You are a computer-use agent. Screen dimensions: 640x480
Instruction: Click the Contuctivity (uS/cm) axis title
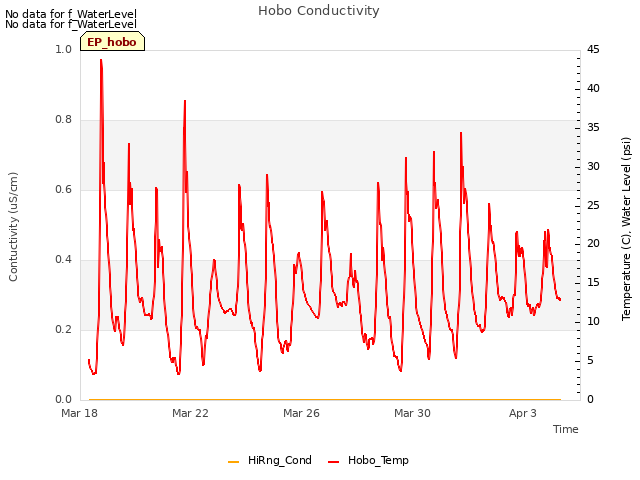(x=13, y=227)
